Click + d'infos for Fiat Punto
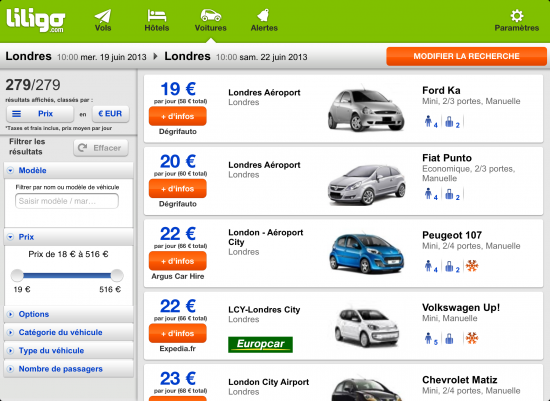550x401 pixels. [177, 188]
